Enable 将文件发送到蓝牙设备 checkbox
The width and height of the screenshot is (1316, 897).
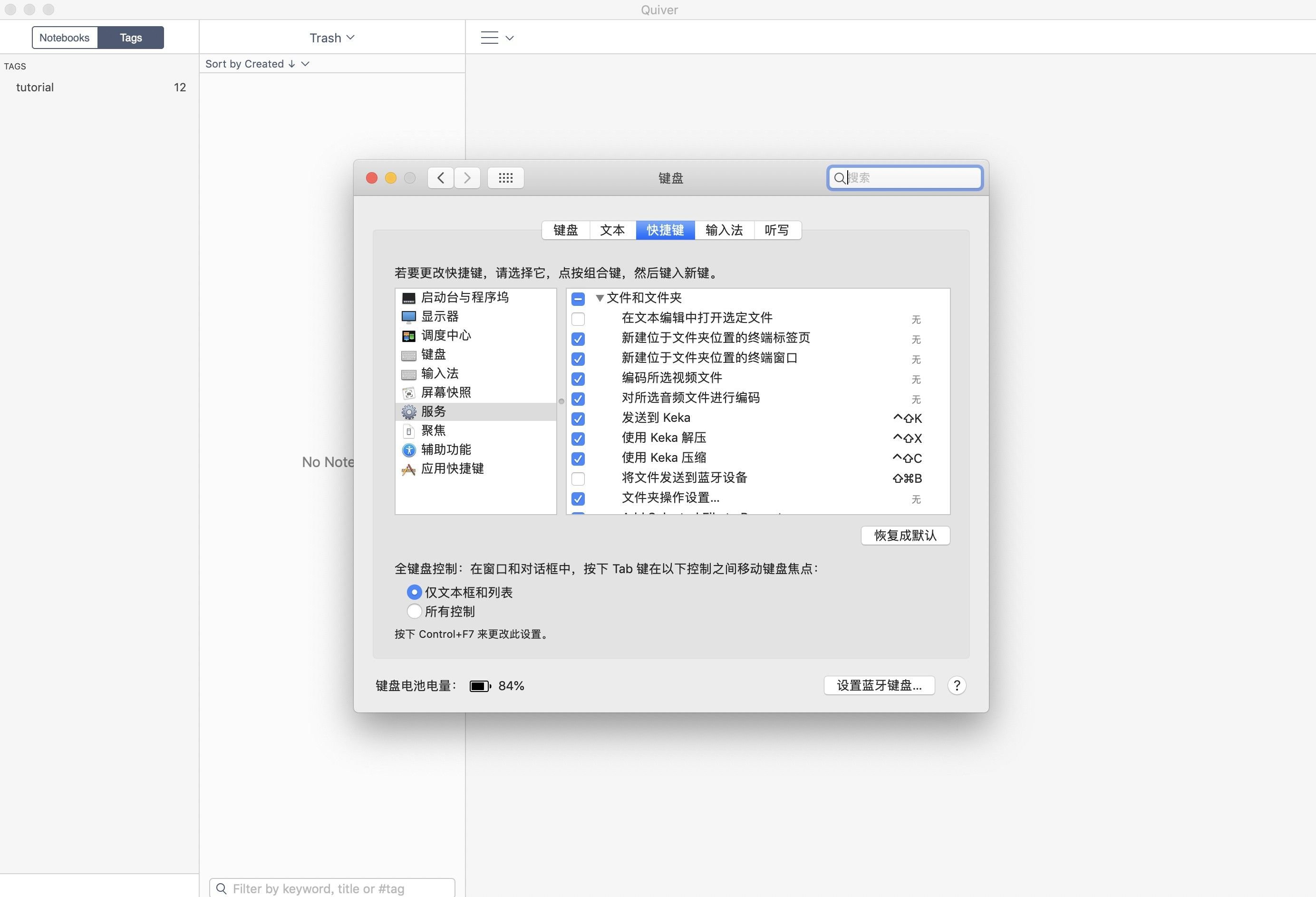tap(578, 479)
